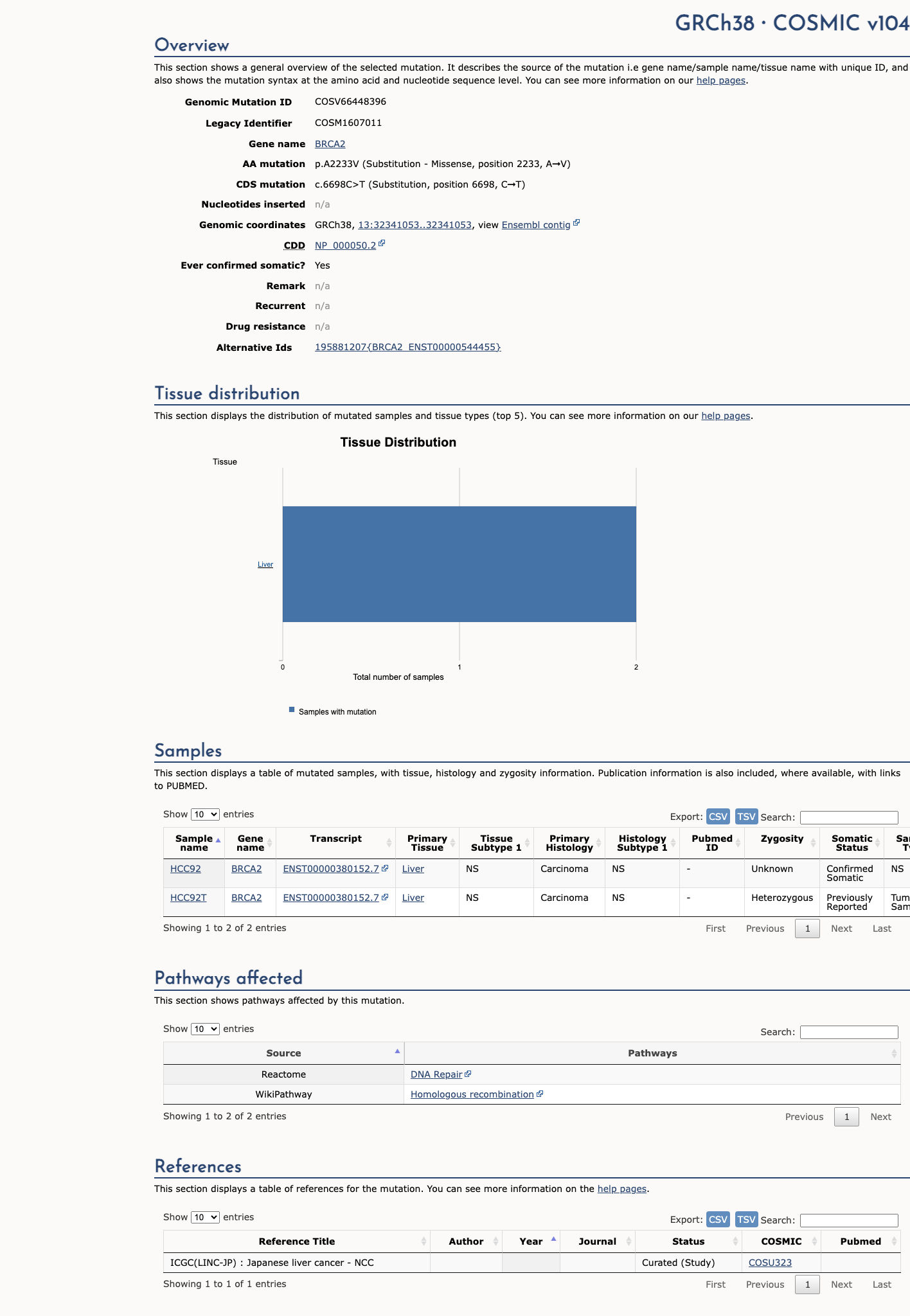Click First in Samples table pagination

click(x=715, y=929)
